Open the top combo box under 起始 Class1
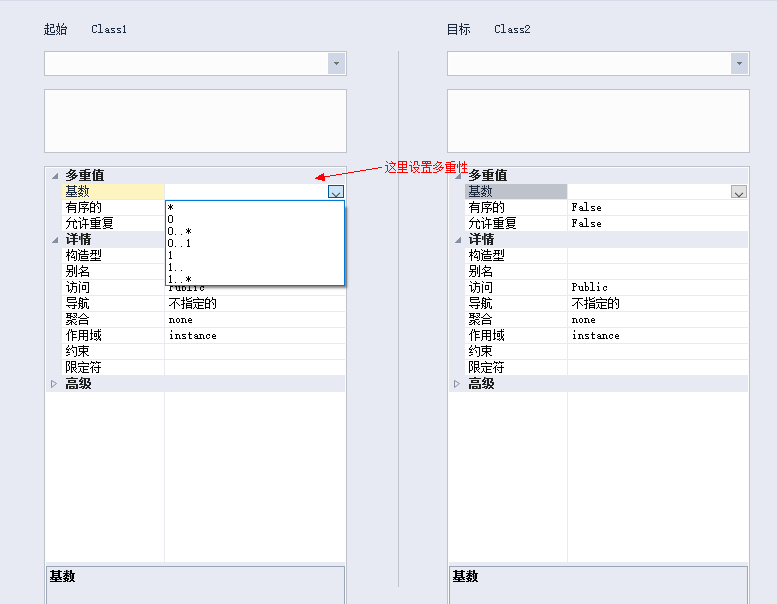The width and height of the screenshot is (777, 604). [336, 64]
